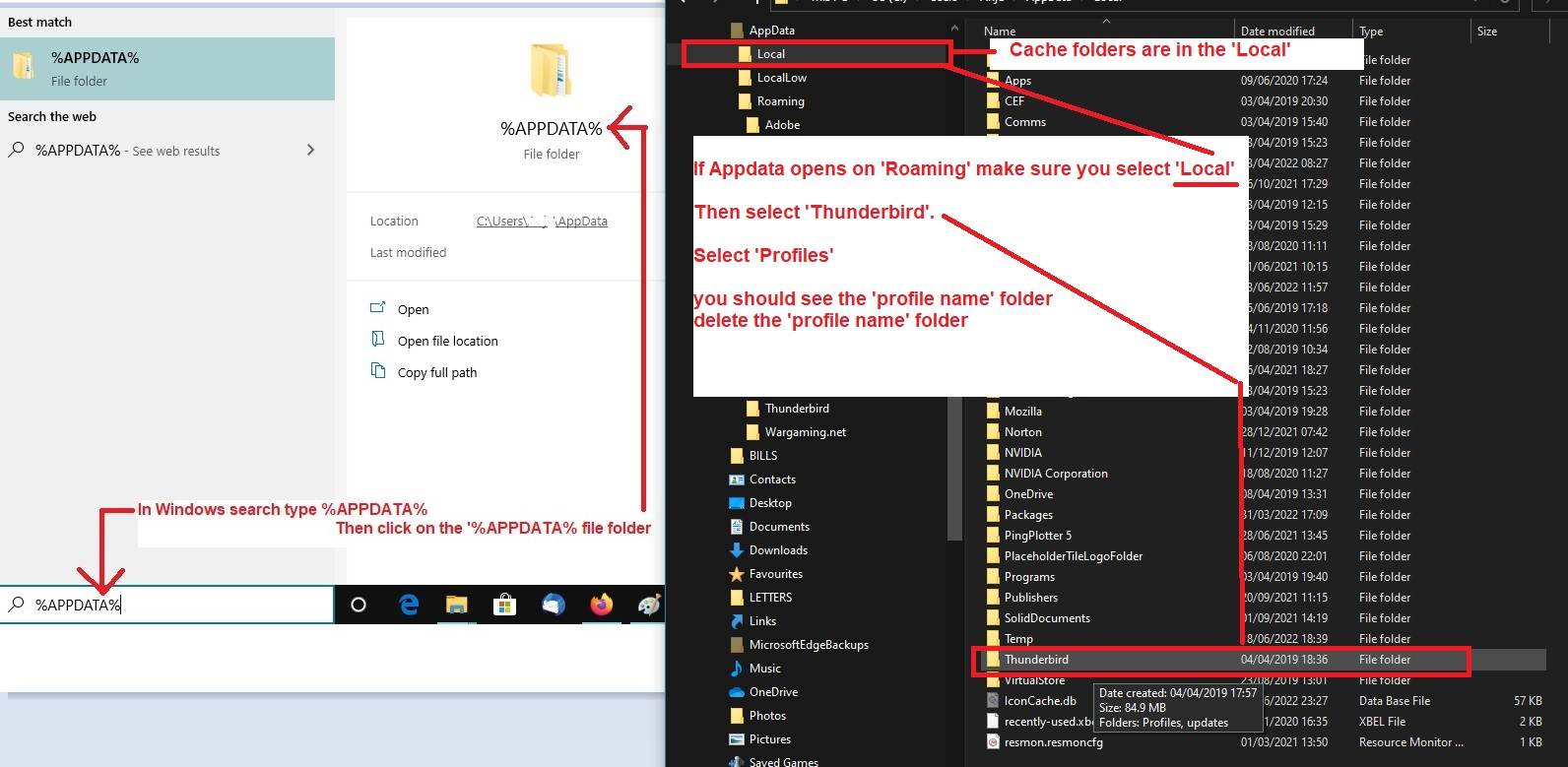Select LETTERS in the navigation tree

tap(770, 598)
